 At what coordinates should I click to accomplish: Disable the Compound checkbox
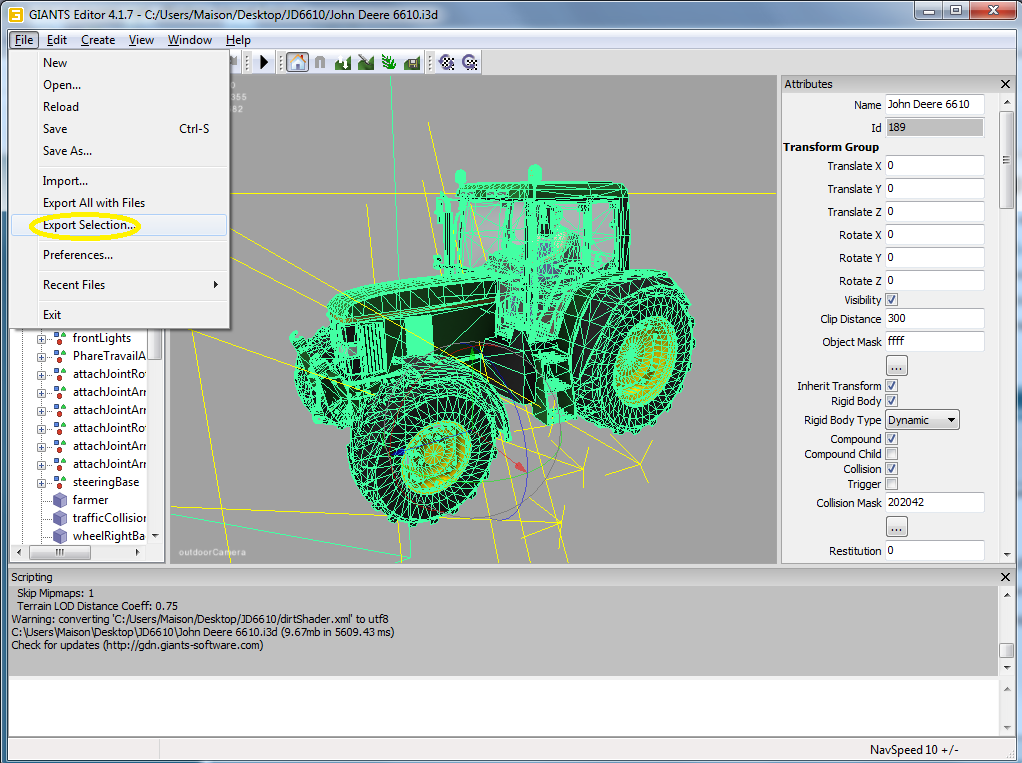(892, 439)
